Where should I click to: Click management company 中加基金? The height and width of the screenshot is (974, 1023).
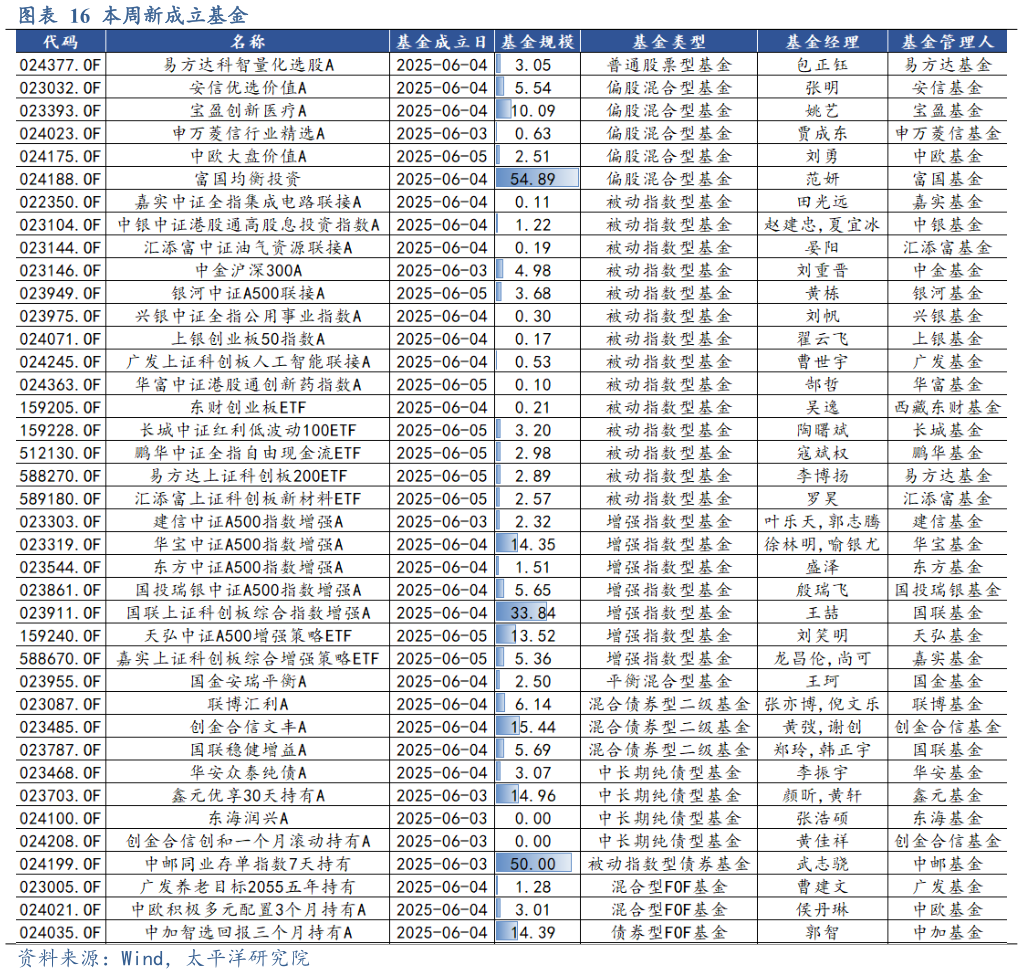(x=947, y=932)
